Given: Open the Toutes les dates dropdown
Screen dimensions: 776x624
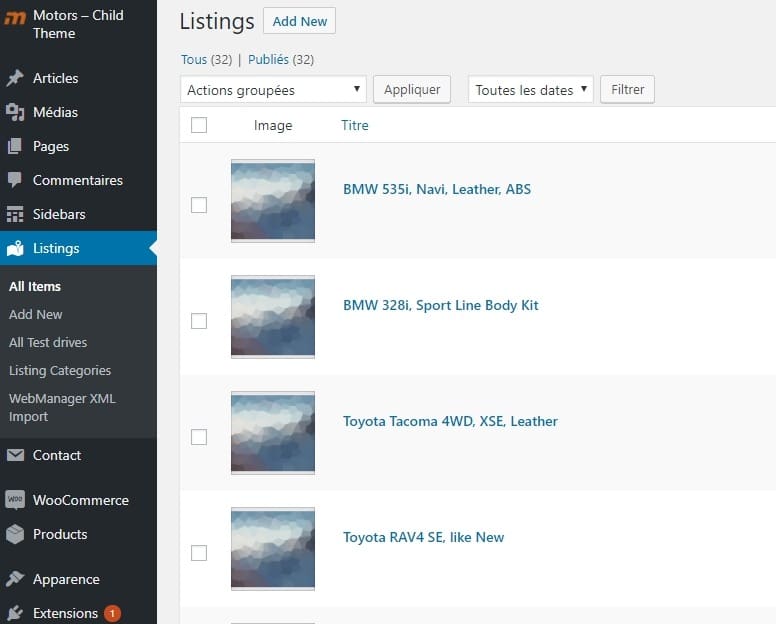Looking at the screenshot, I should [531, 90].
